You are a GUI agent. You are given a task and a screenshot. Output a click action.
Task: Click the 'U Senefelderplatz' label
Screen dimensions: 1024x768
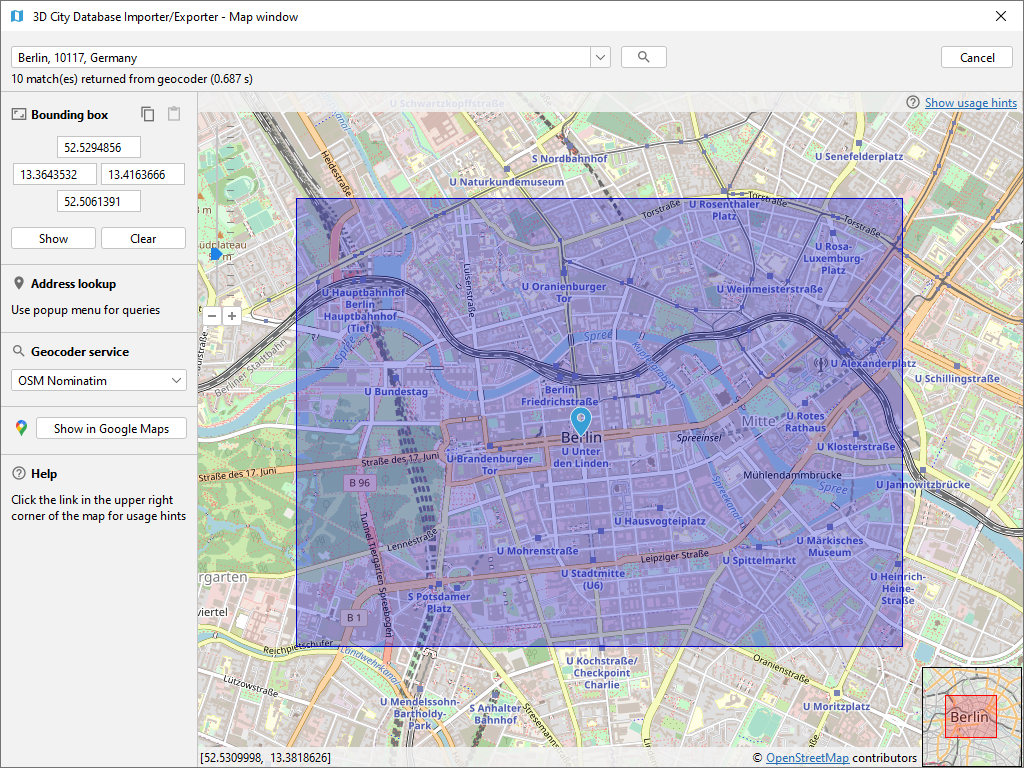pos(859,156)
